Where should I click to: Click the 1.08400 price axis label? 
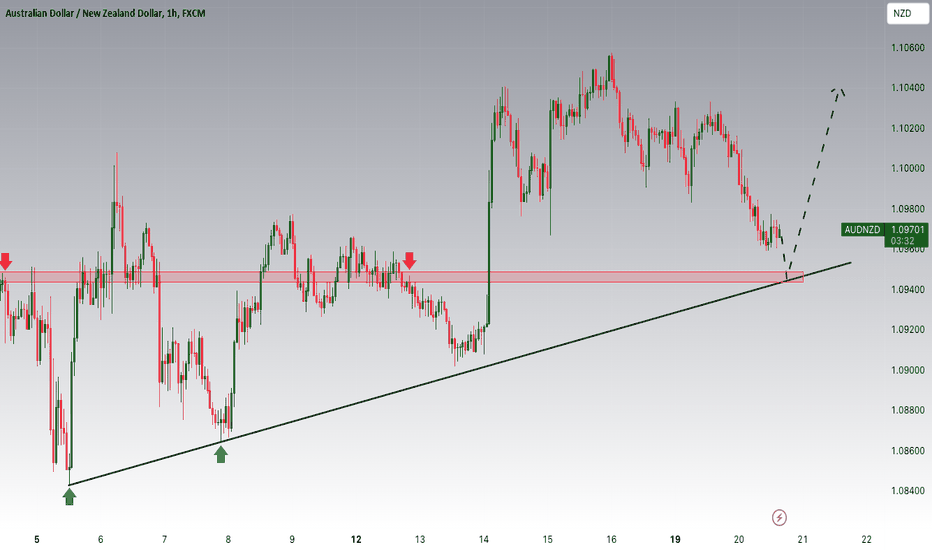(x=908, y=491)
